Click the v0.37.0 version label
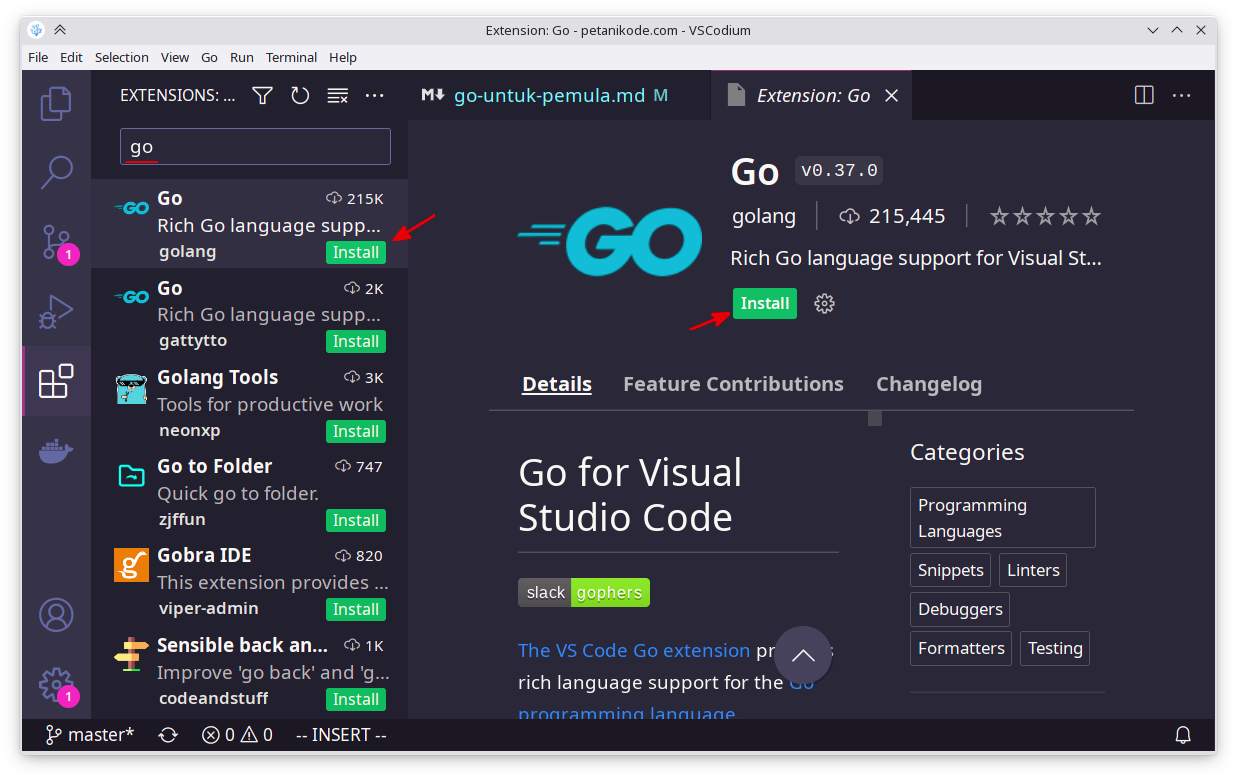Viewport: 1237px width, 779px height. coord(839,171)
